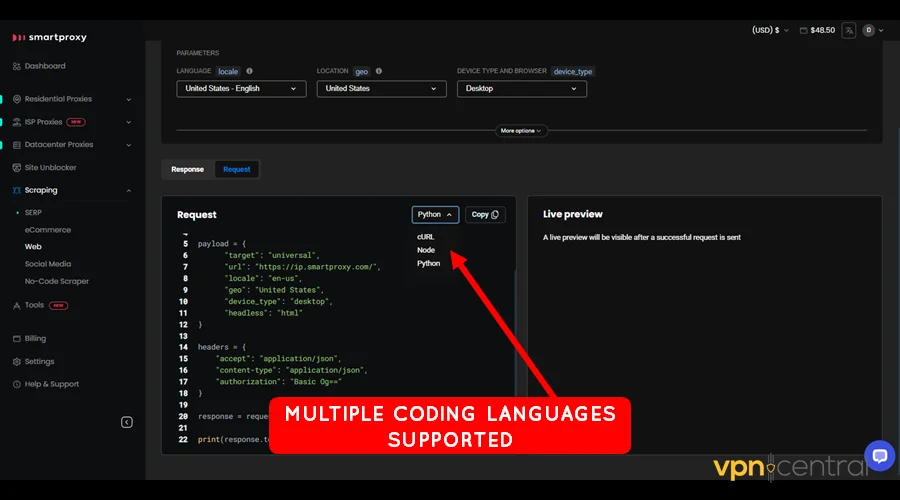The height and width of the screenshot is (500, 900).
Task: Click the geo info icon
Action: tap(378, 71)
